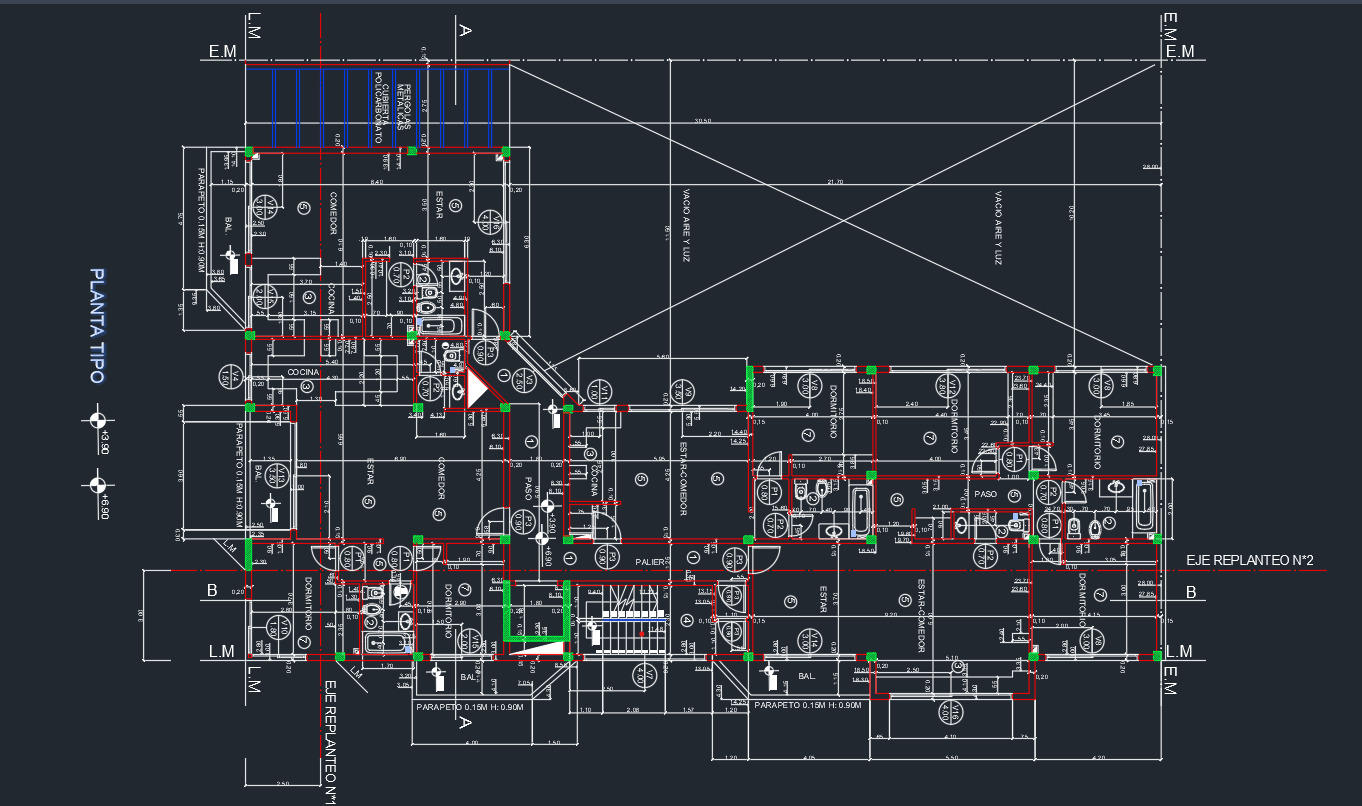Click the 30.50 overall dimension text
The height and width of the screenshot is (806, 1362).
[x=702, y=121]
